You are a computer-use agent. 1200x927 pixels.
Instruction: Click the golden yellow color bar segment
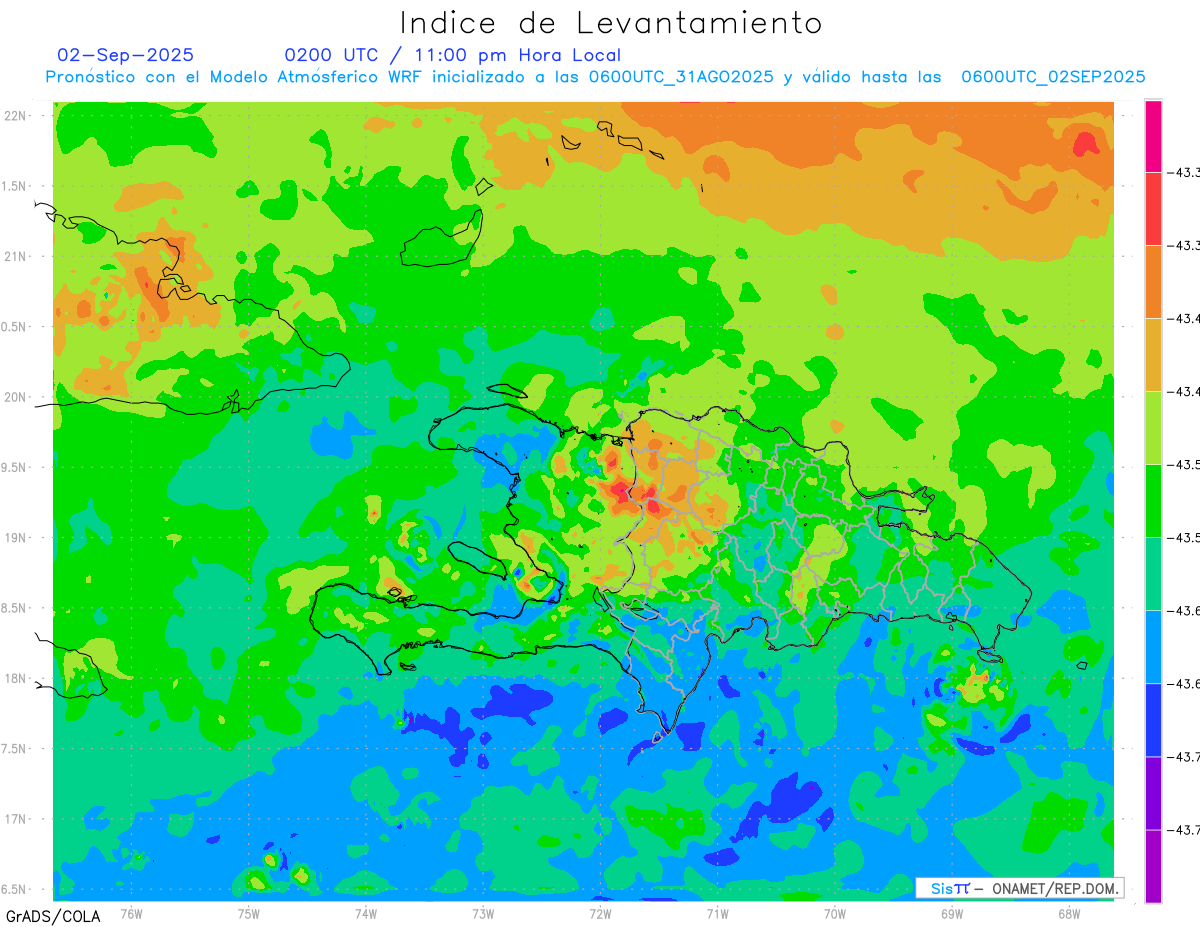click(1153, 355)
